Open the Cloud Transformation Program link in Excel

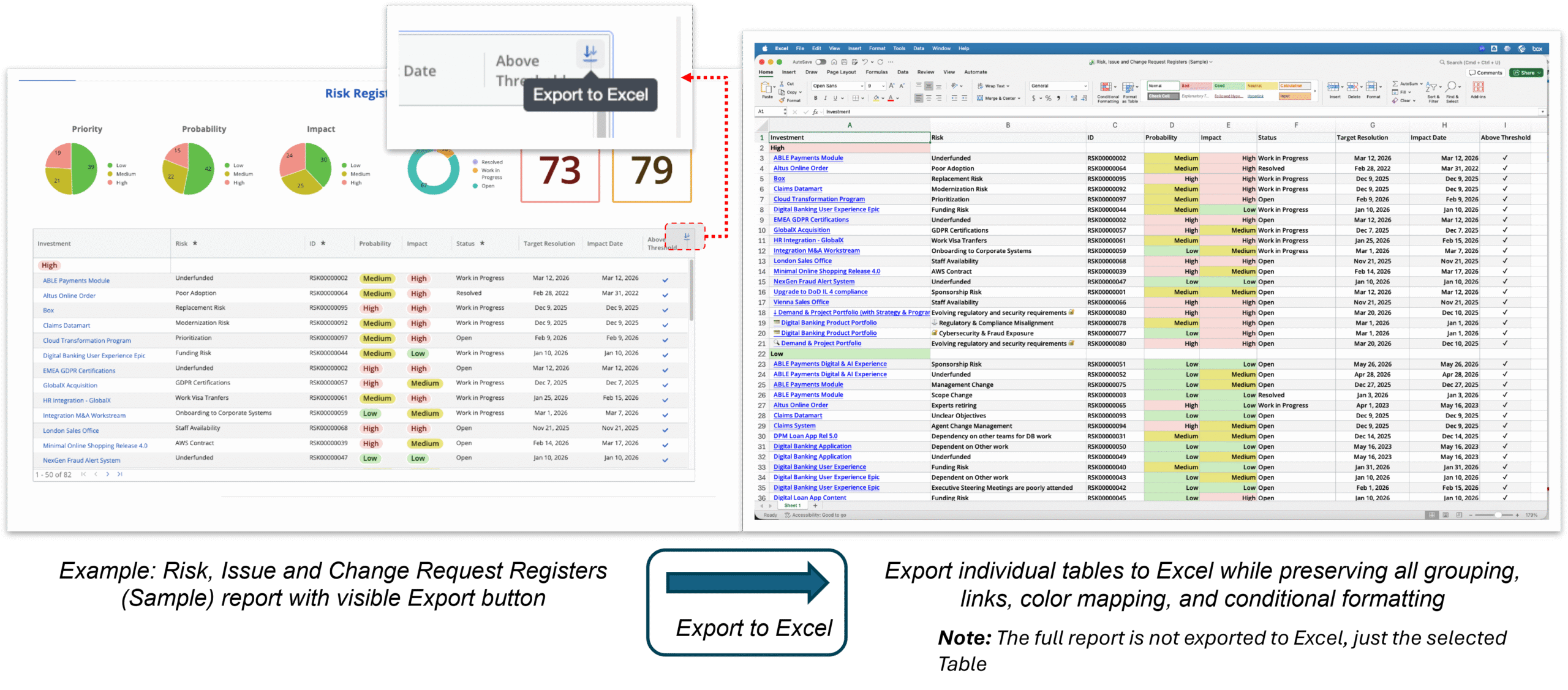click(x=819, y=199)
